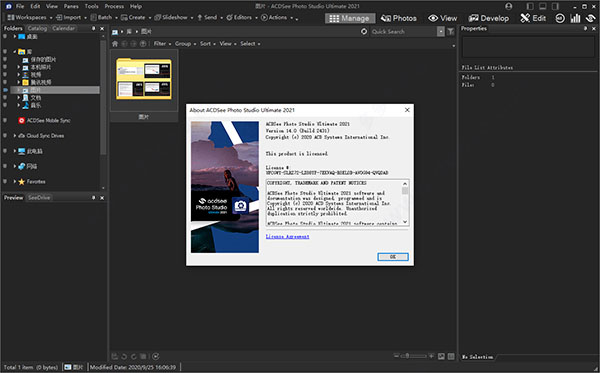Click the zoom-in plus beside thumbnail slider
Viewport: 600px width, 373px height.
coord(431,356)
